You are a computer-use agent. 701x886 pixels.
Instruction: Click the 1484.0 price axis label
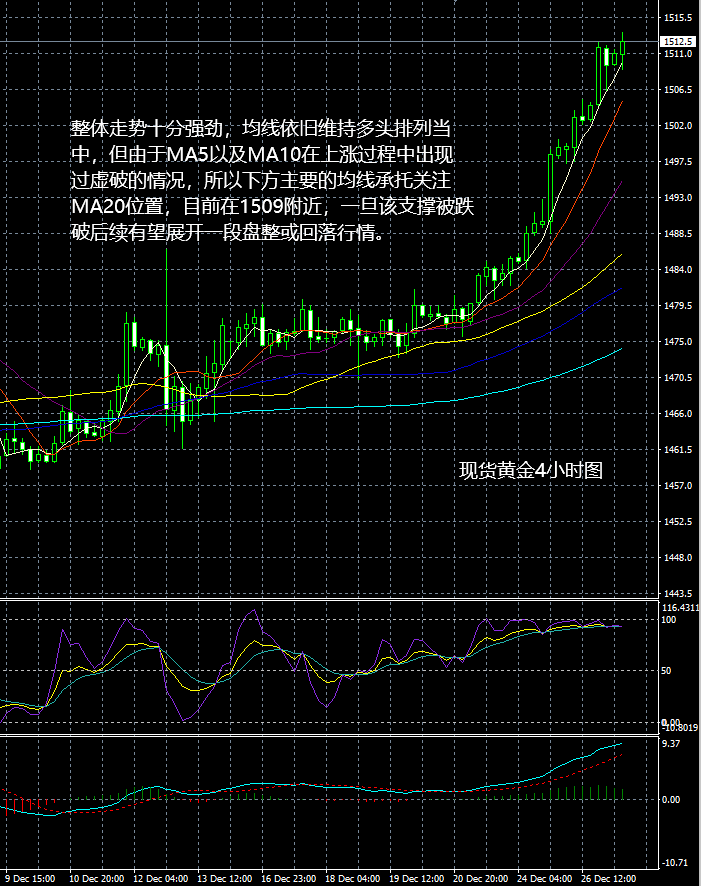click(679, 270)
